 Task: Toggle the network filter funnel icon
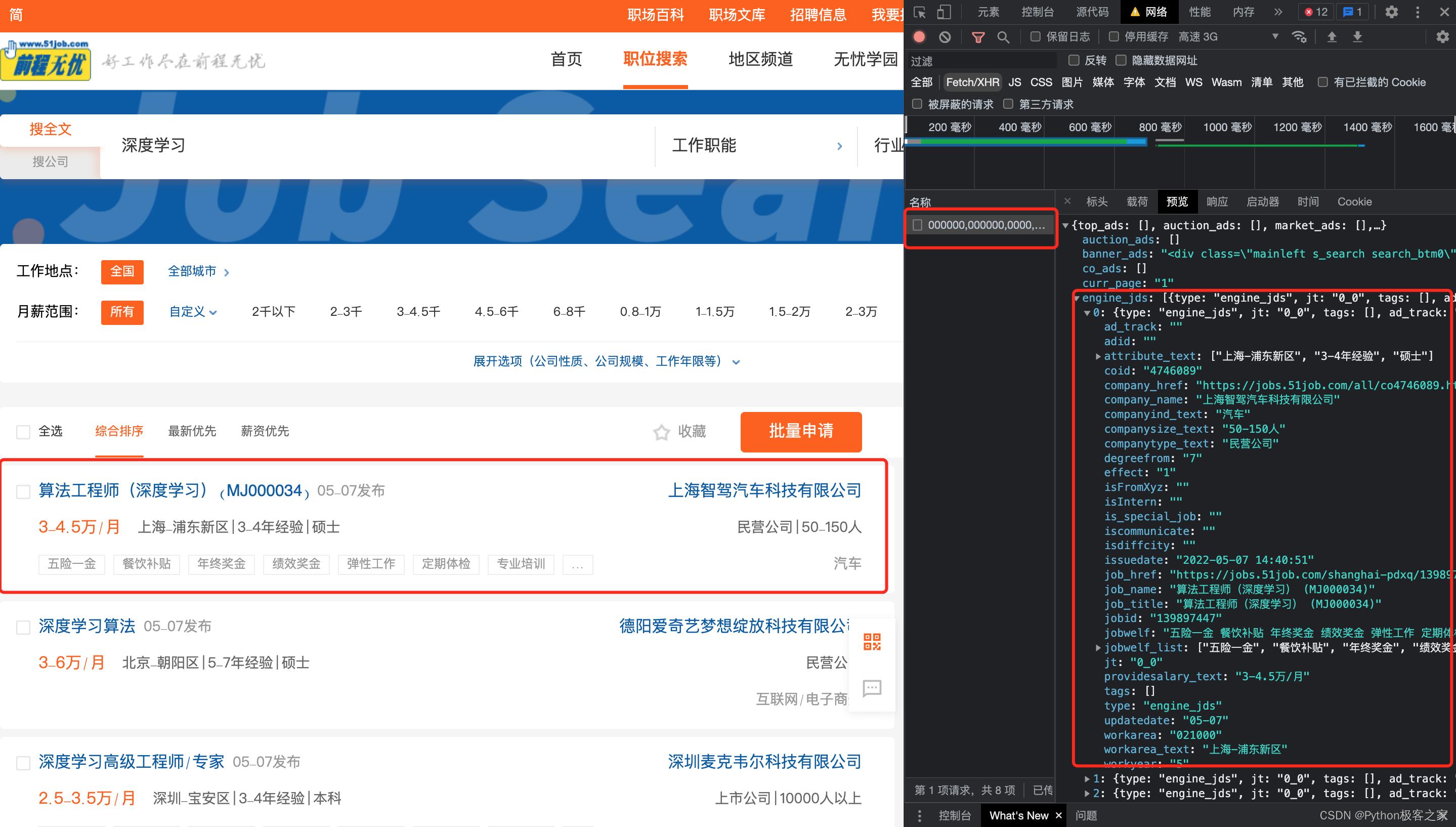(x=978, y=37)
